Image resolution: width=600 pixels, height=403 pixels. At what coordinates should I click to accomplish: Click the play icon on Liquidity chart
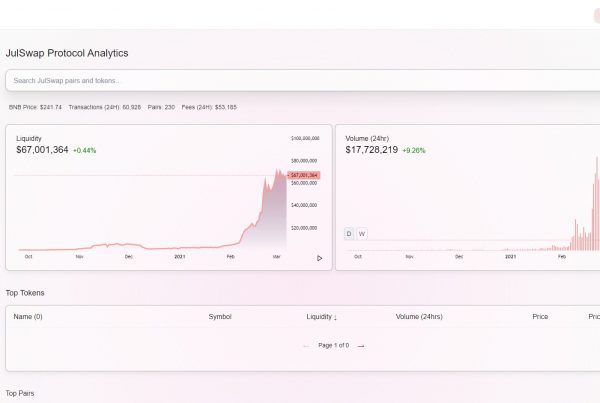click(320, 258)
